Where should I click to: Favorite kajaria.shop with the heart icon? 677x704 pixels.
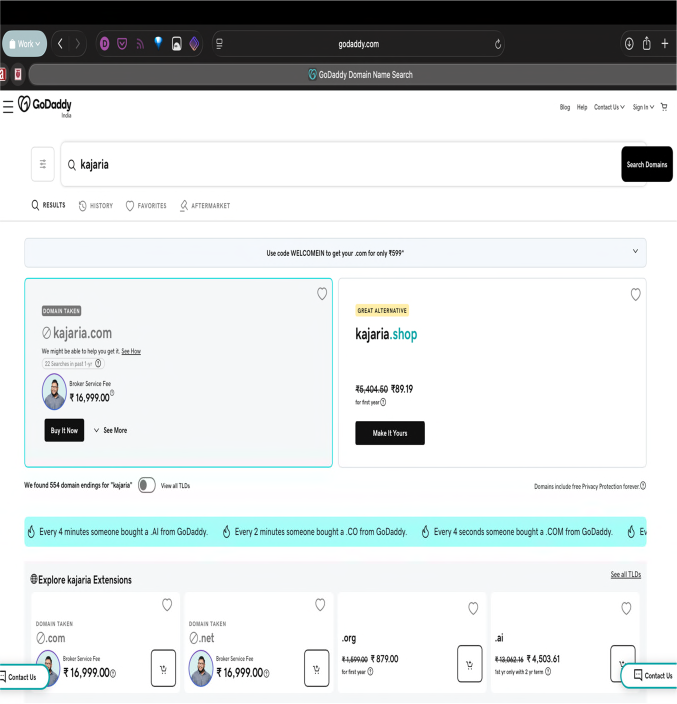point(635,295)
